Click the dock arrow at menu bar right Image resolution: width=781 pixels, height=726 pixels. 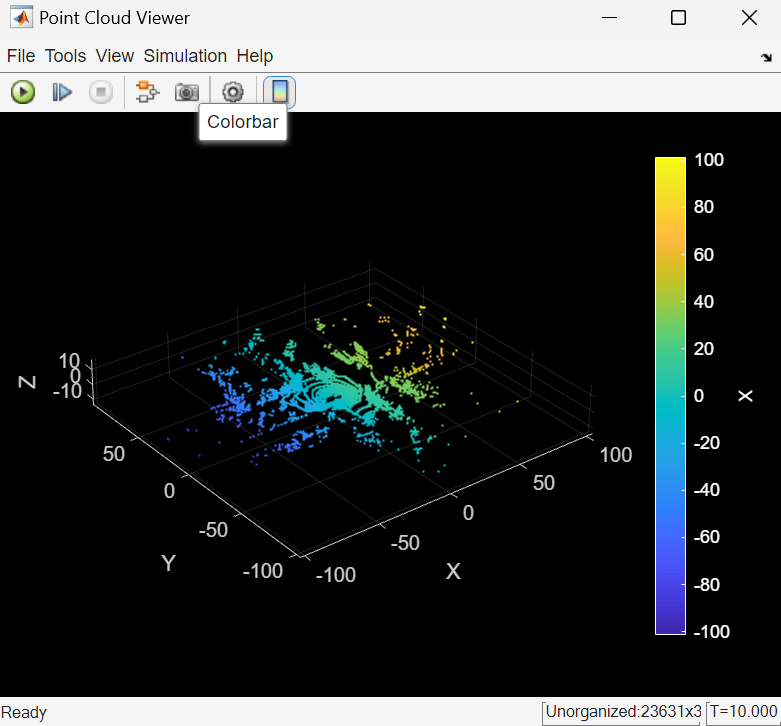[766, 57]
